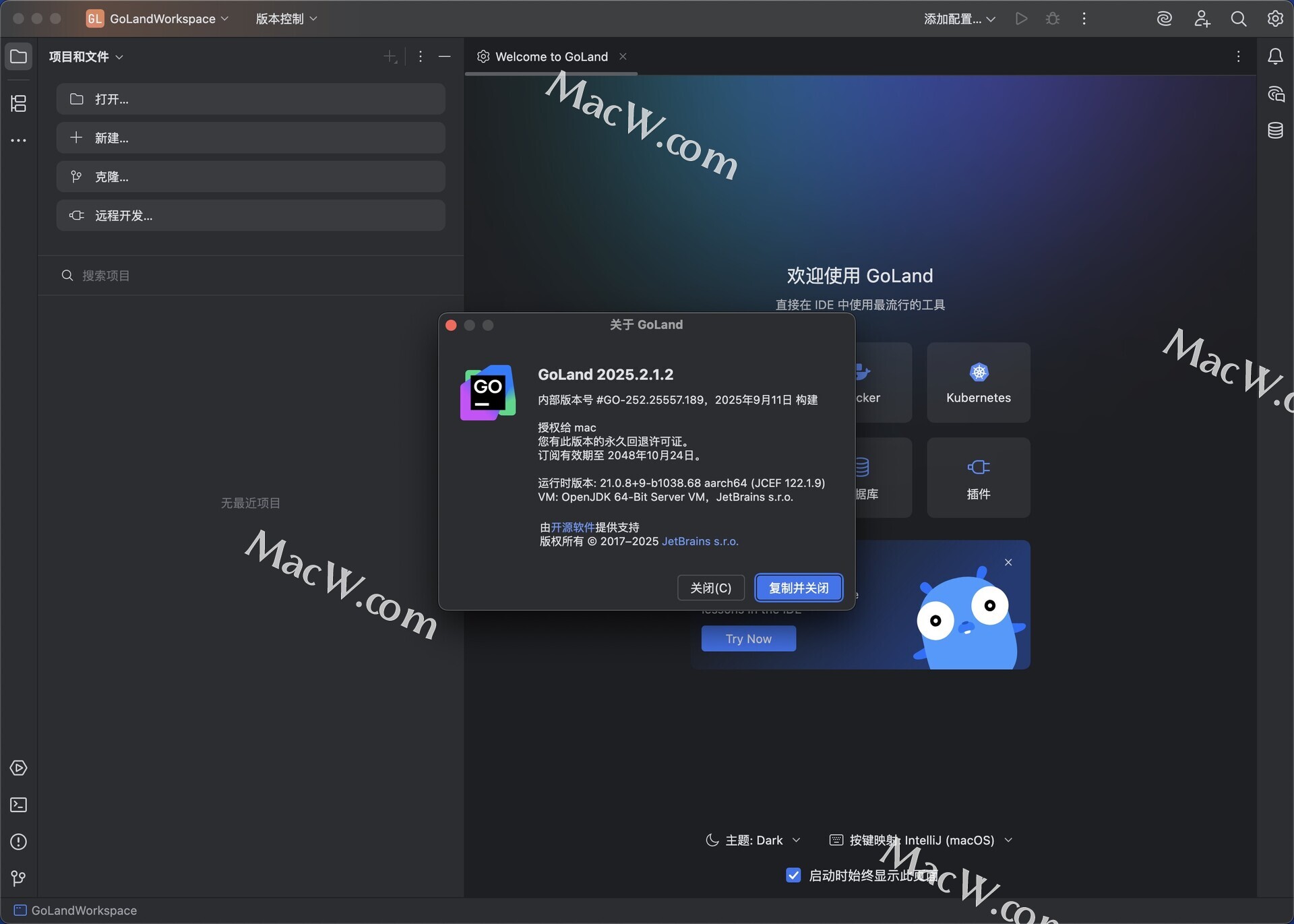Open project panel options menu
The width and height of the screenshot is (1294, 924).
[x=421, y=57]
